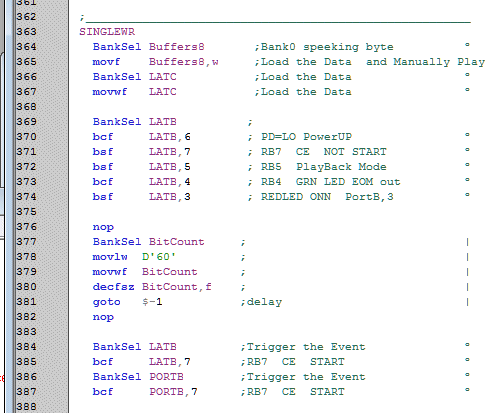The height and width of the screenshot is (413, 492).
Task: Click 'LATB,3' operand on line 374
Action: 170,197
